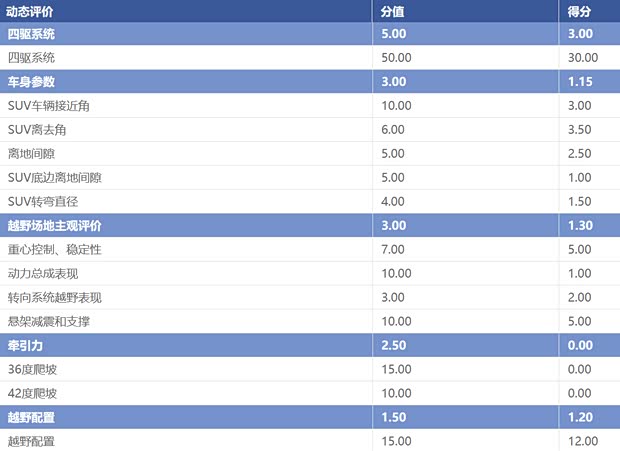
Task: Select the 车身参数 section header
Action: 32,81
